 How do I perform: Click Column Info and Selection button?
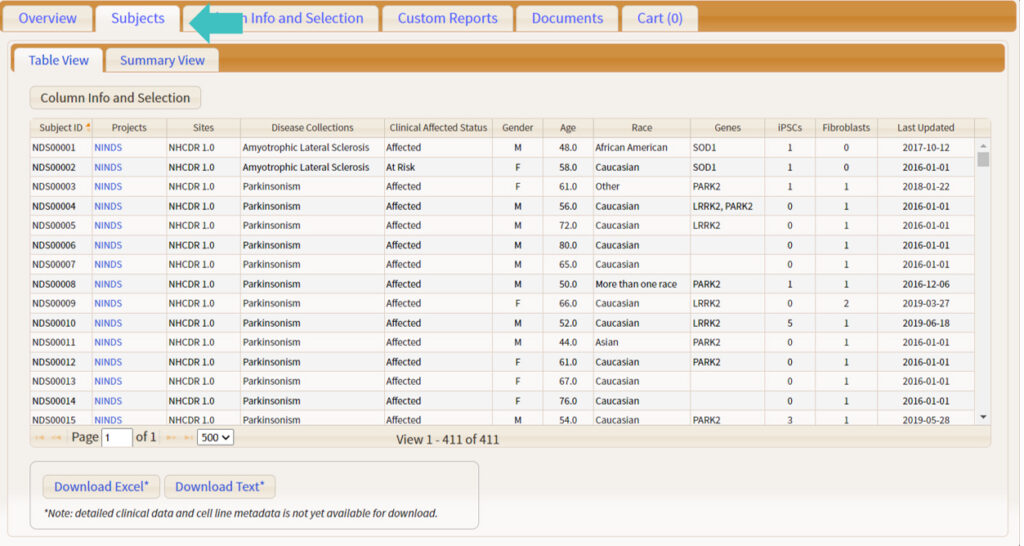point(115,98)
